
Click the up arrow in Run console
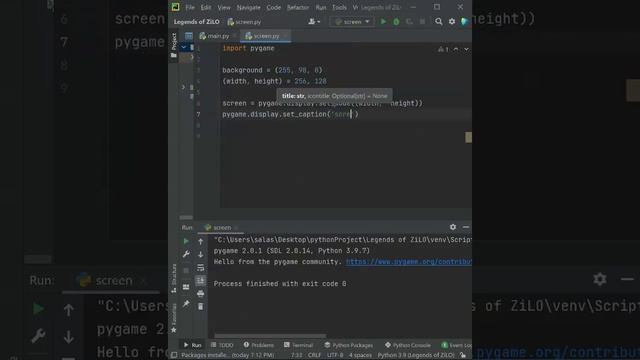click(200, 241)
